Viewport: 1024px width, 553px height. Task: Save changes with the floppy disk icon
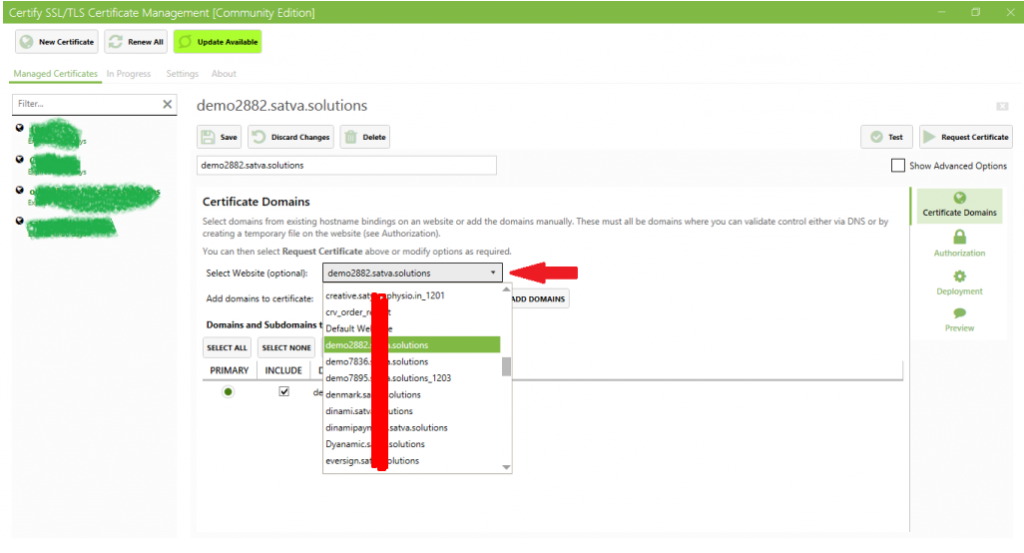(208, 137)
